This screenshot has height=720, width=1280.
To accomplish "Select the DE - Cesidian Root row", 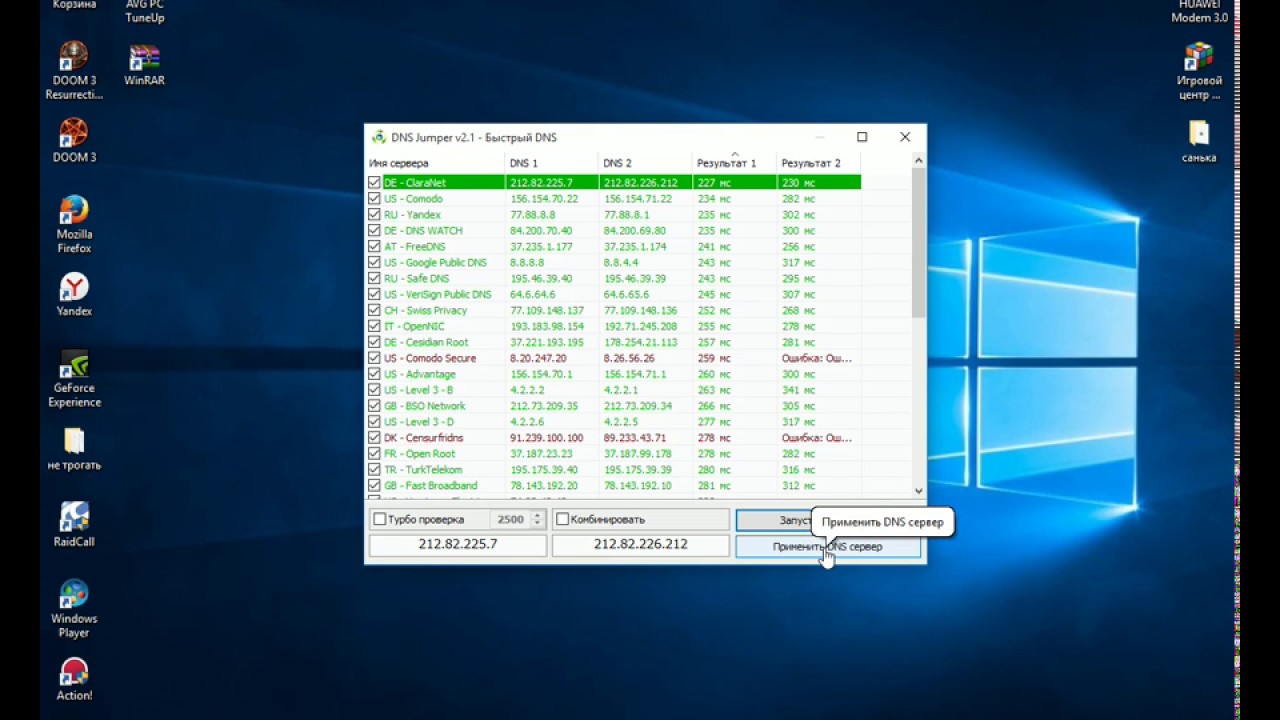I will point(613,343).
